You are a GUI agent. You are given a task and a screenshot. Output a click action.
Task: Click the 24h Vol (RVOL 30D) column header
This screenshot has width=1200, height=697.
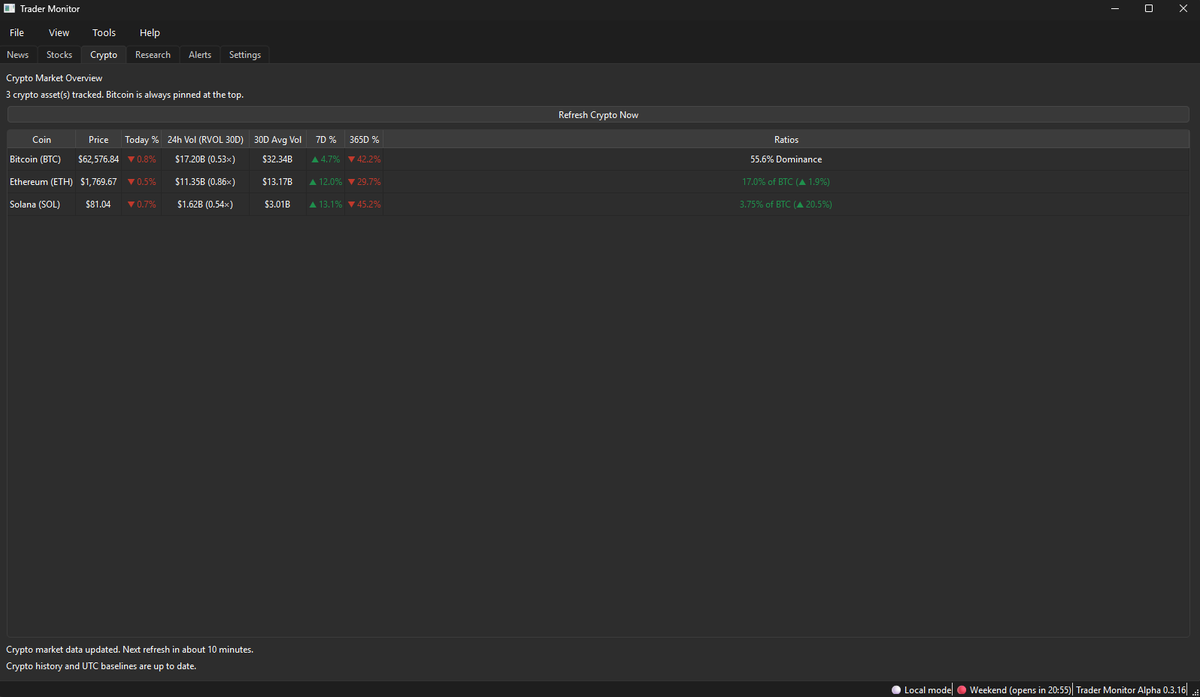click(205, 140)
